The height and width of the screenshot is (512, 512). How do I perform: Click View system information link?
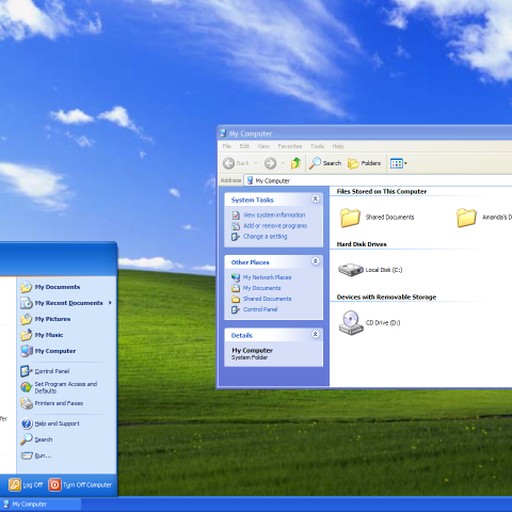click(x=274, y=215)
